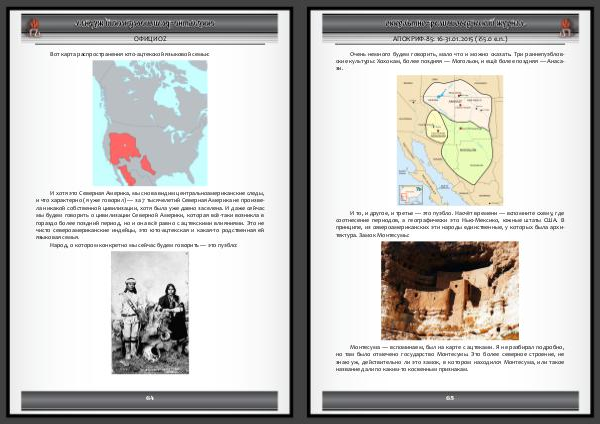Click the paragraph starting 'Очень немного будем говорить'
This screenshot has width=600, height=424.
[450, 65]
